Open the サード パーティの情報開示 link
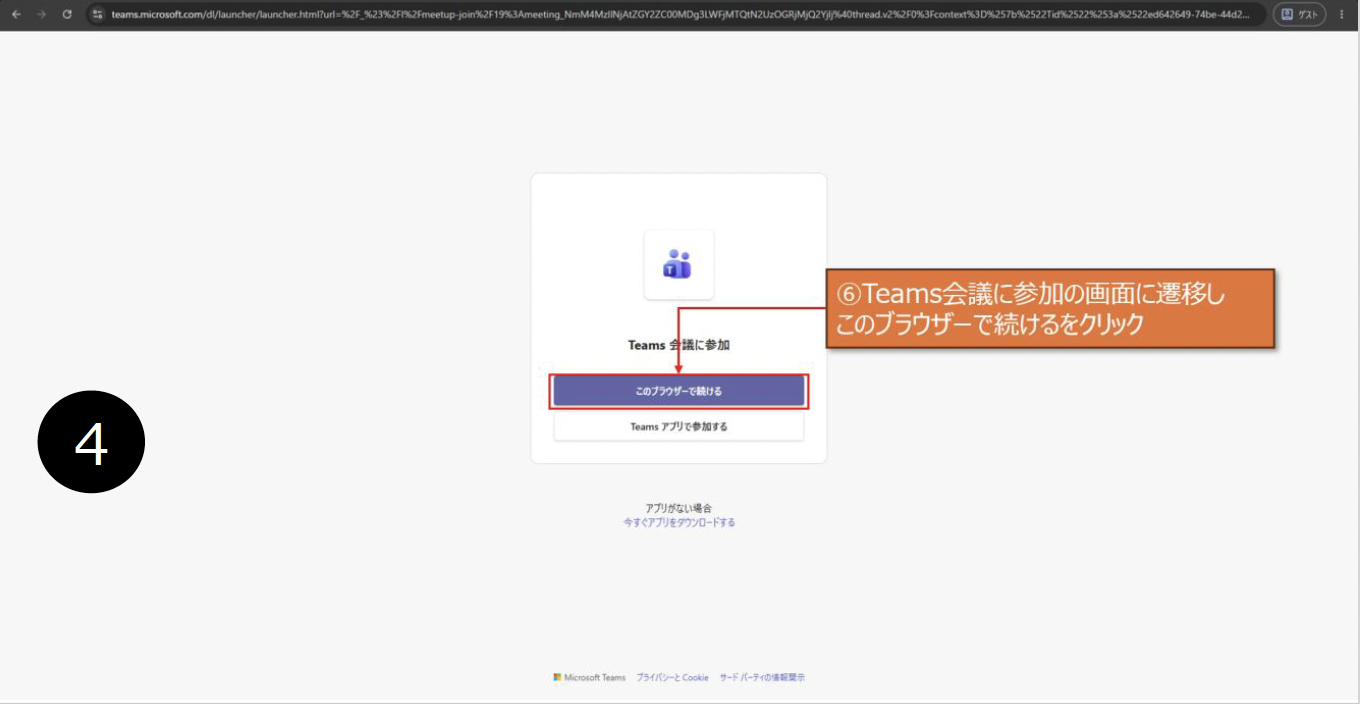This screenshot has height=704, width=1362. click(762, 677)
